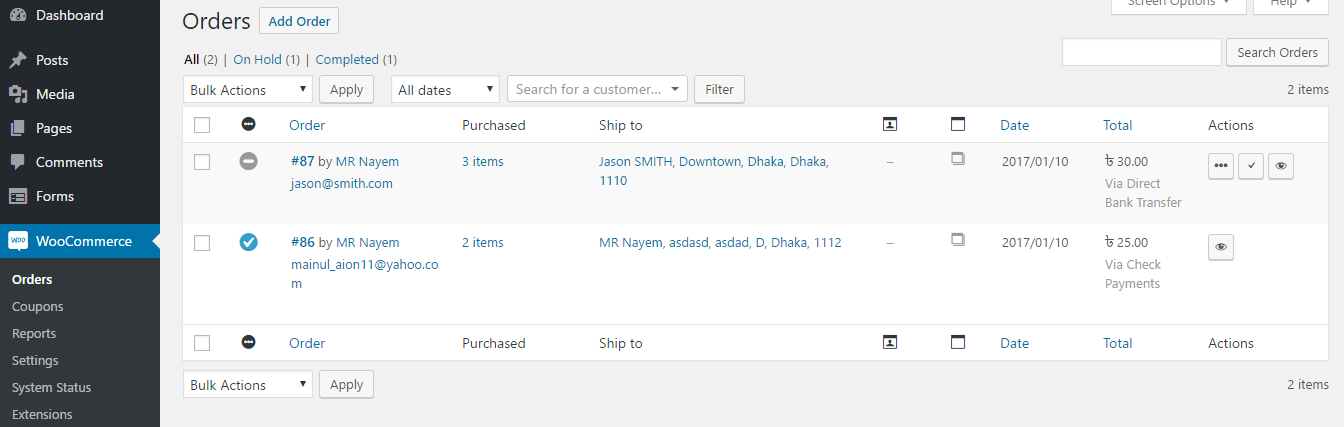Click the on-hold status icon for order #87

point(249,160)
